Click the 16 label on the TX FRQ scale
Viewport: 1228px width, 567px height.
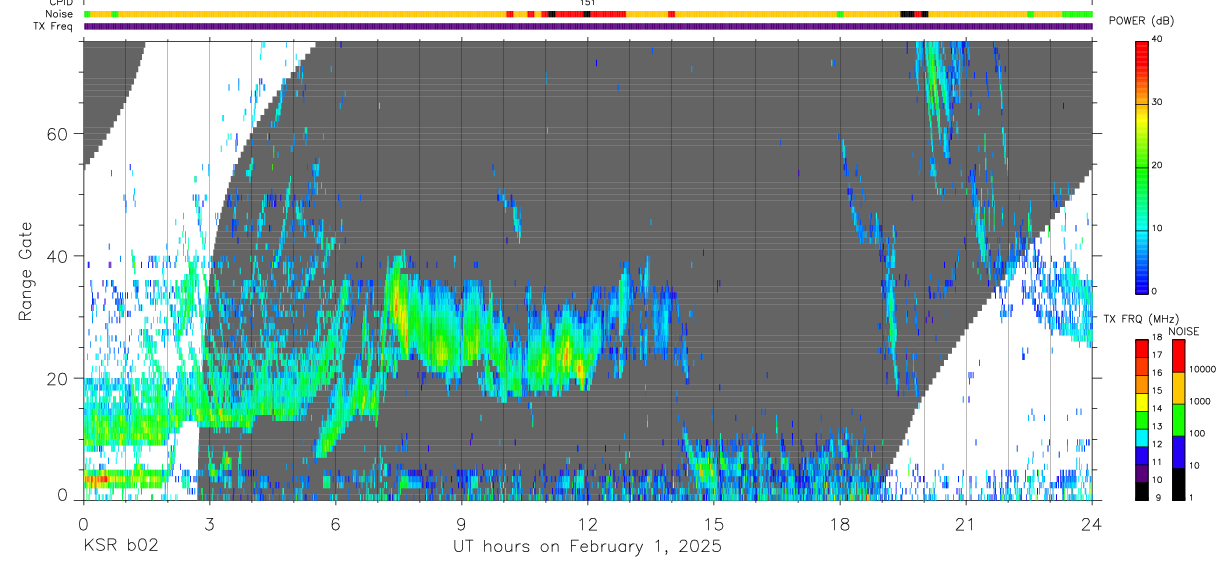click(x=1158, y=373)
